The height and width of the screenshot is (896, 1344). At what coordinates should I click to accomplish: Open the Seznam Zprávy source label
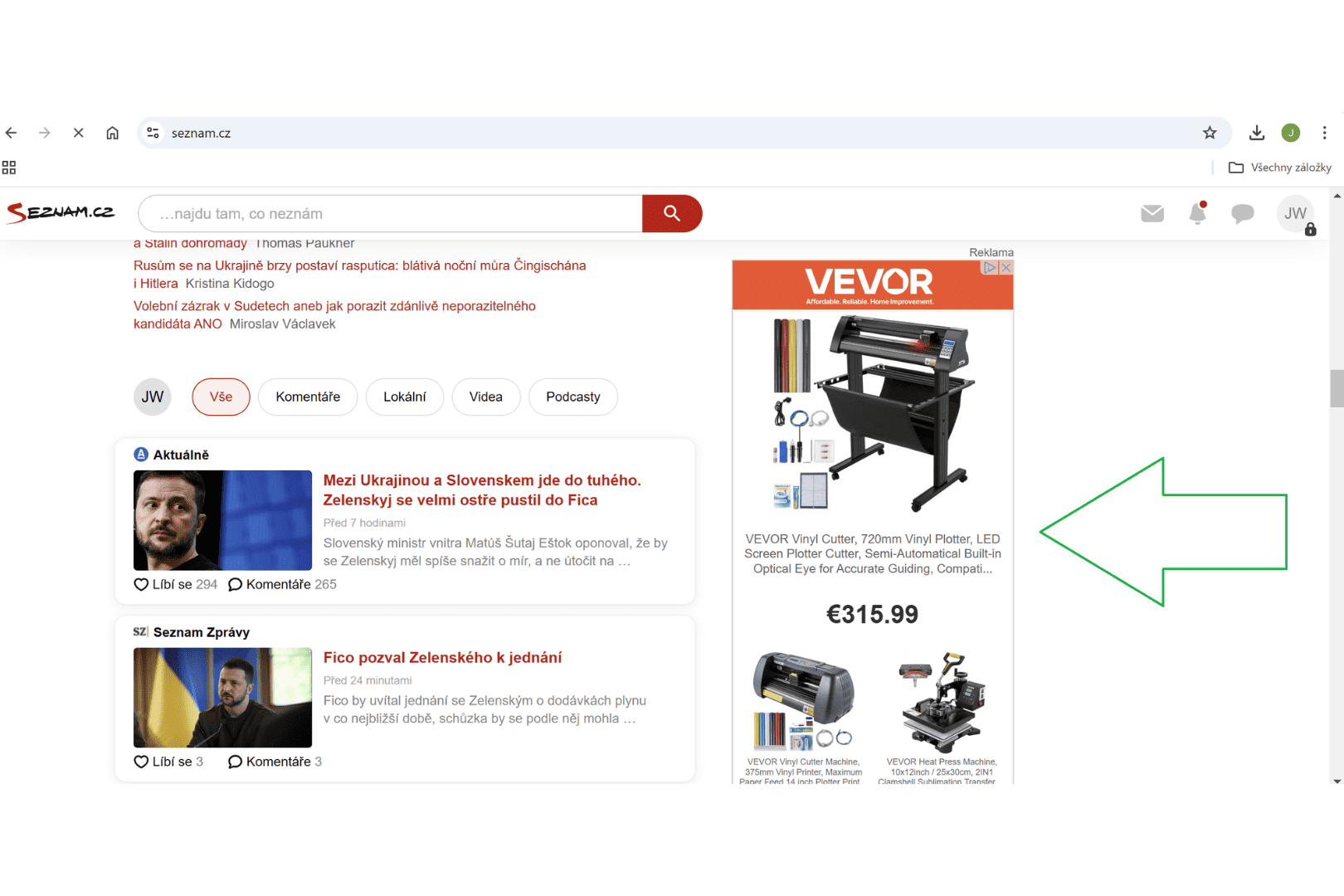click(192, 632)
